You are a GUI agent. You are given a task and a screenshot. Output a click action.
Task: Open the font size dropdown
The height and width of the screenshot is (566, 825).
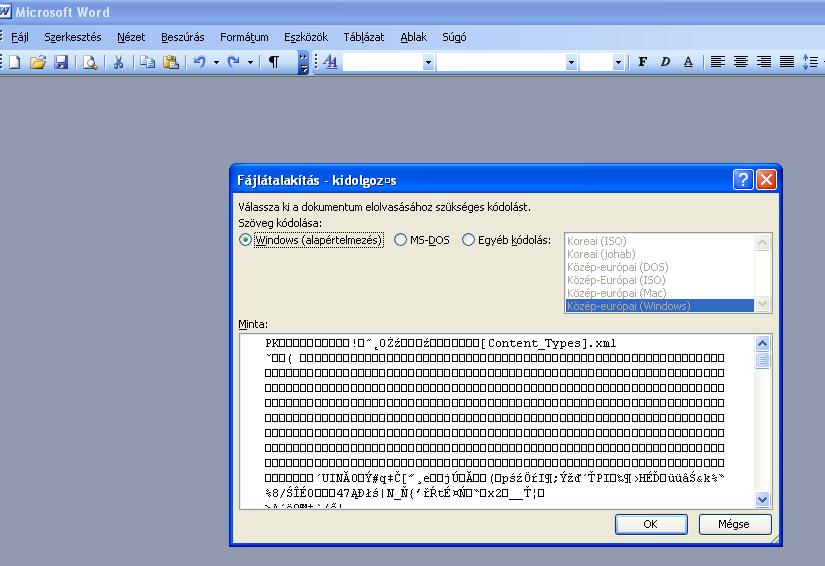click(618, 62)
